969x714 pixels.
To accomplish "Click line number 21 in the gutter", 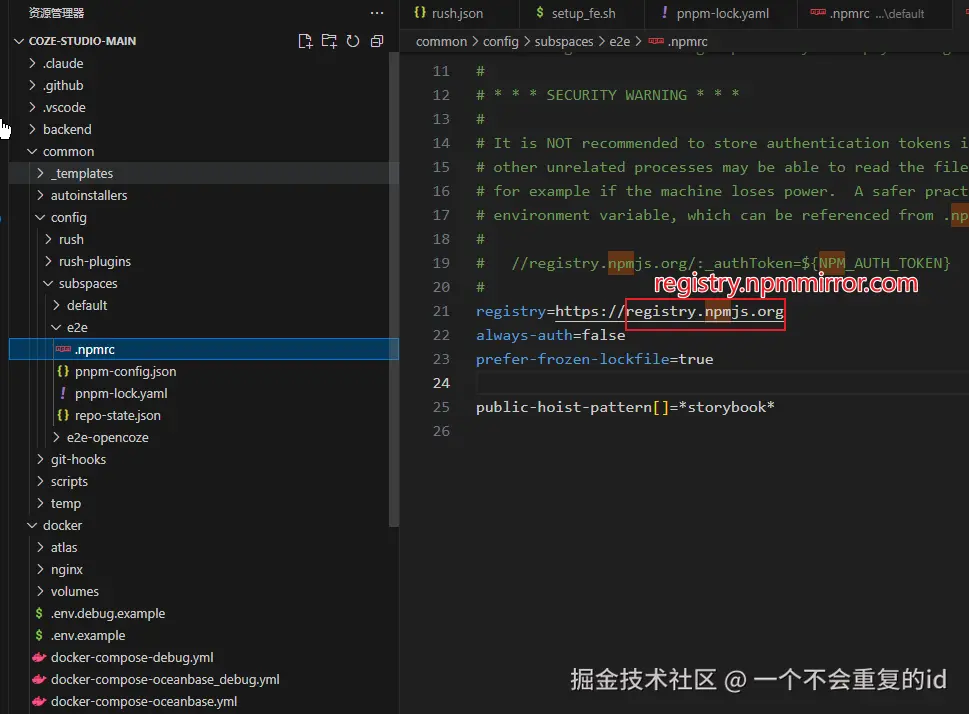I will tap(441, 311).
